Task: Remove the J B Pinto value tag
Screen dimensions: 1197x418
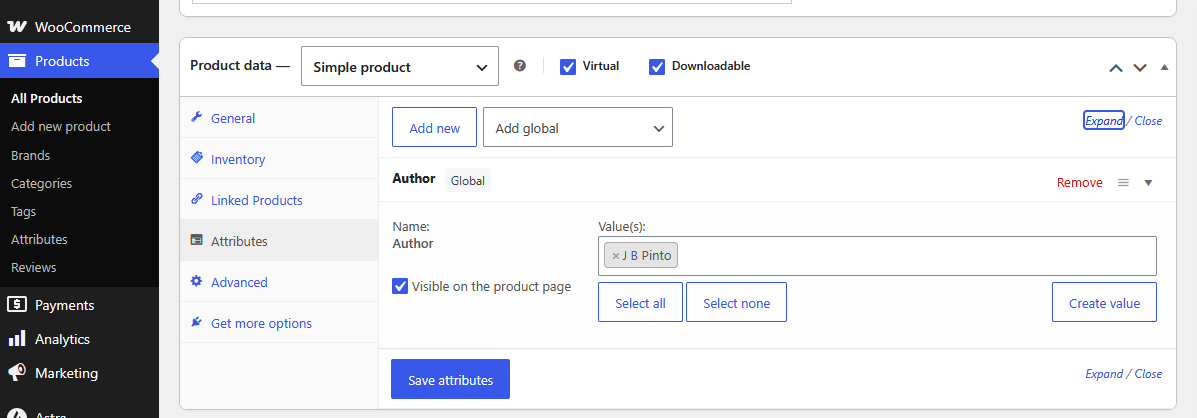Action: (x=615, y=256)
